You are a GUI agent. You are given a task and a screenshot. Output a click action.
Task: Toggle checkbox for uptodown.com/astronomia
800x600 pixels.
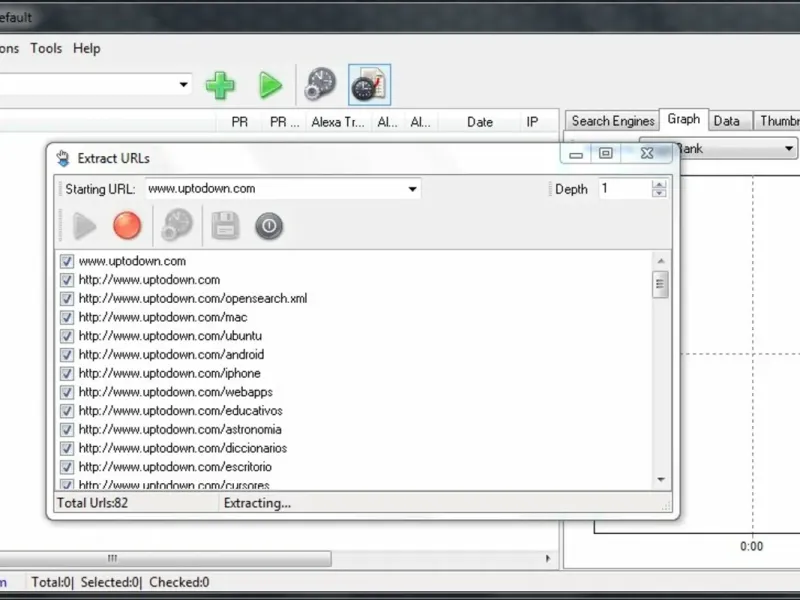click(66, 430)
